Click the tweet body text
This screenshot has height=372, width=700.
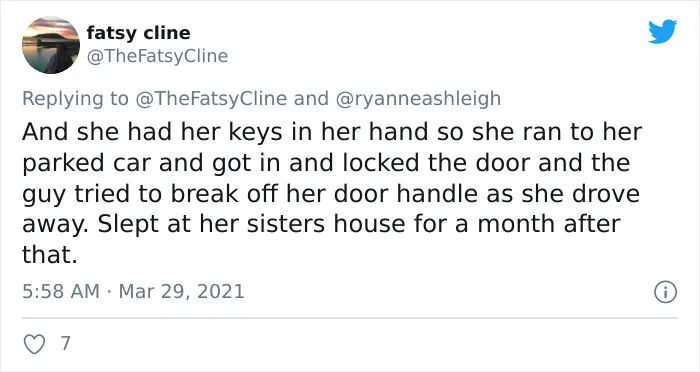point(332,193)
